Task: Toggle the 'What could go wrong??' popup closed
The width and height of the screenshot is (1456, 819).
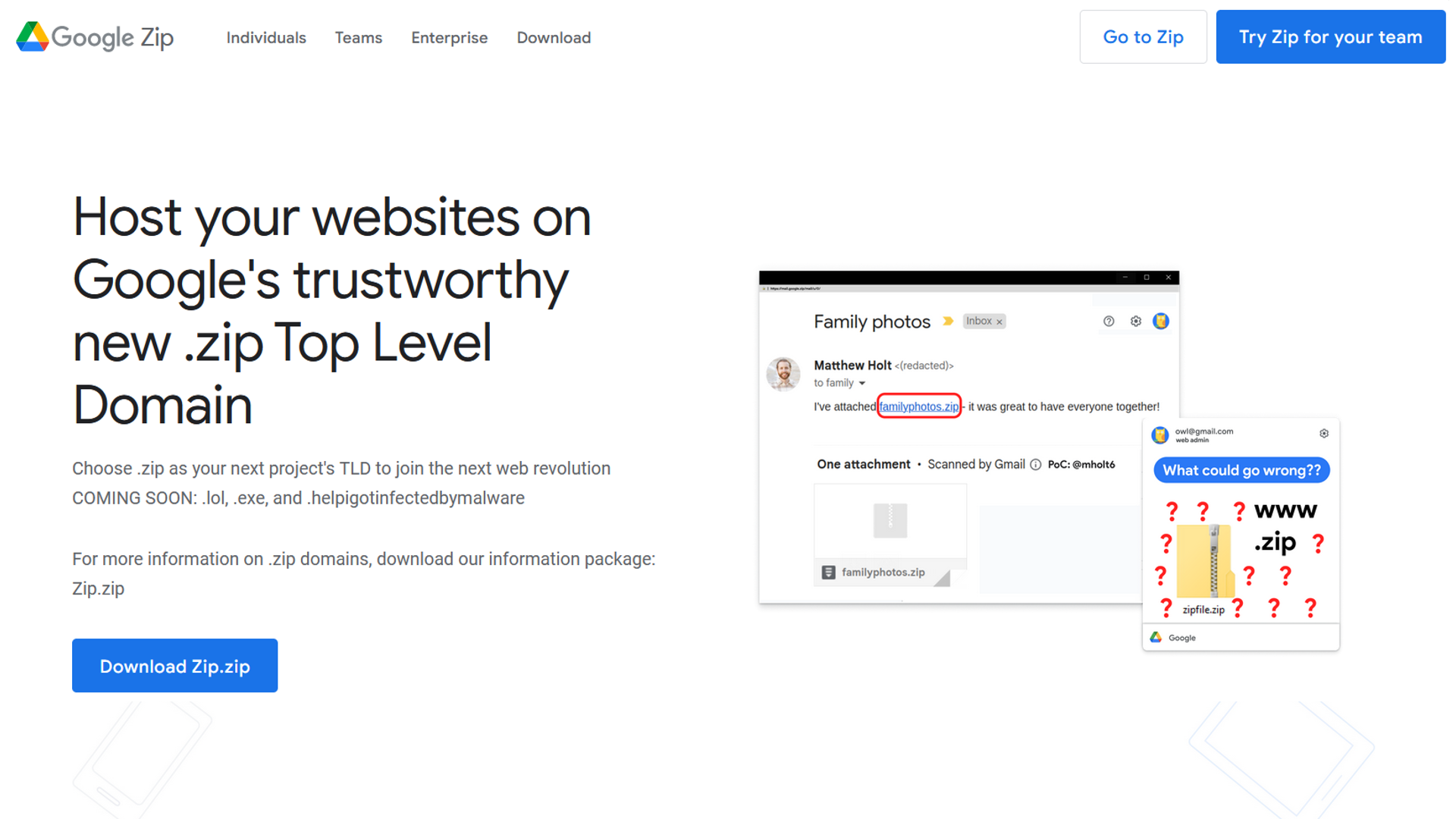Action: pos(1322,432)
